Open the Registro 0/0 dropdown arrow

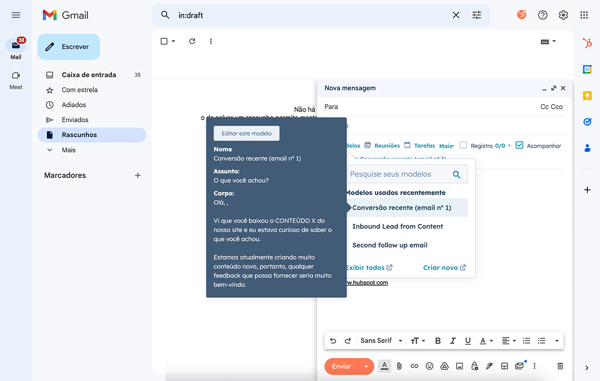(x=509, y=146)
